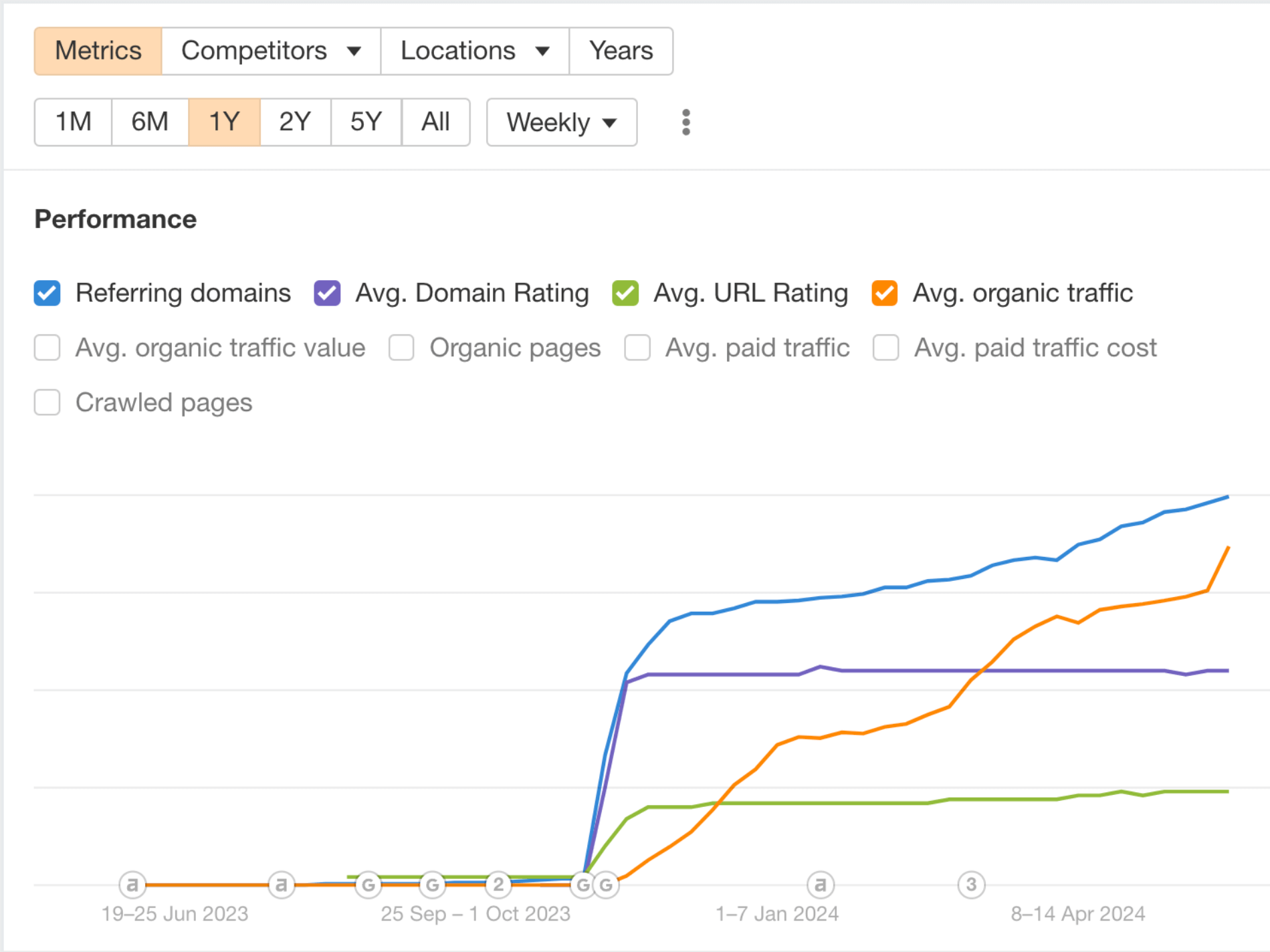This screenshot has height=952, width=1270.
Task: Open the Weekly interval dropdown
Action: tap(561, 122)
